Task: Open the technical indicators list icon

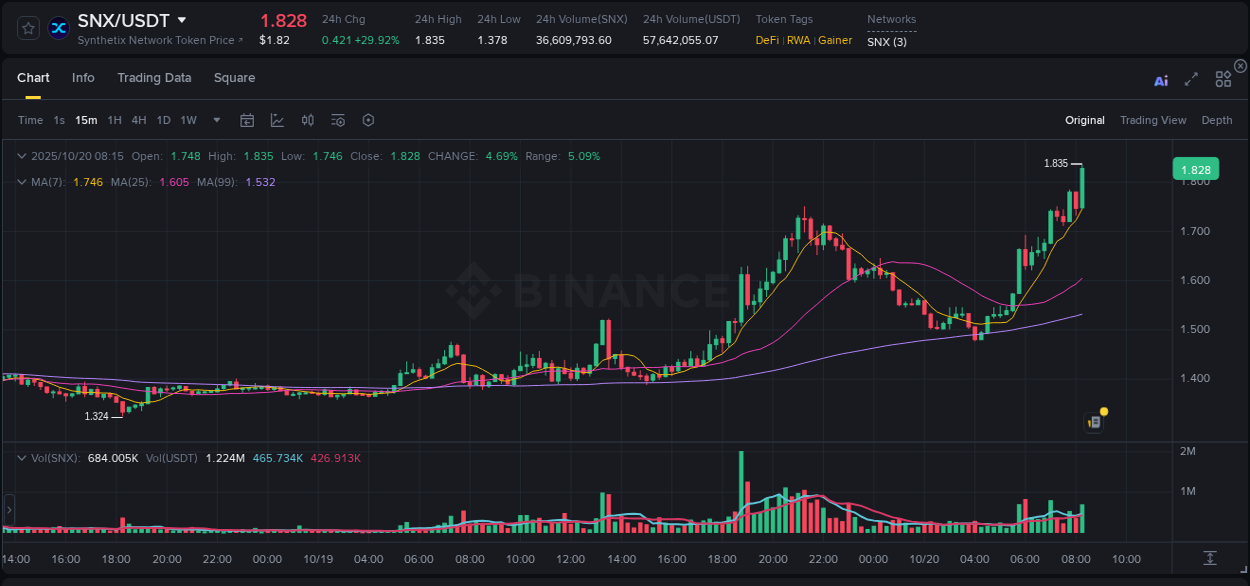Action: (337, 120)
